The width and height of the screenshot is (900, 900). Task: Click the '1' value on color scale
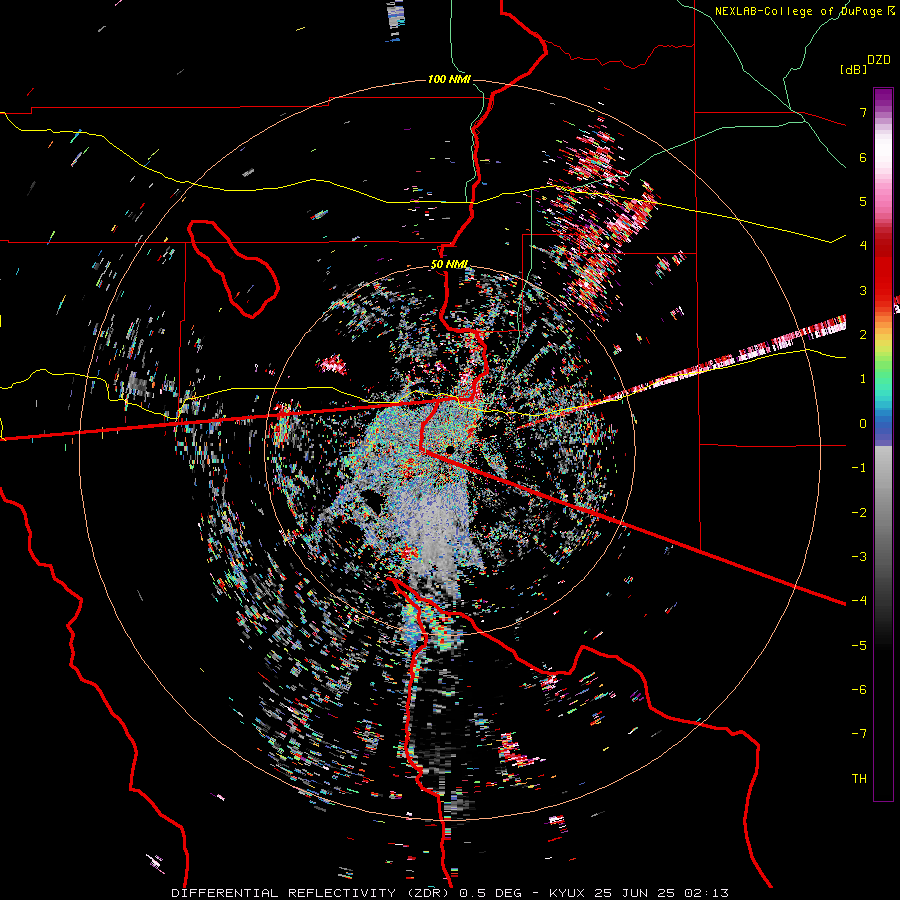click(x=863, y=379)
